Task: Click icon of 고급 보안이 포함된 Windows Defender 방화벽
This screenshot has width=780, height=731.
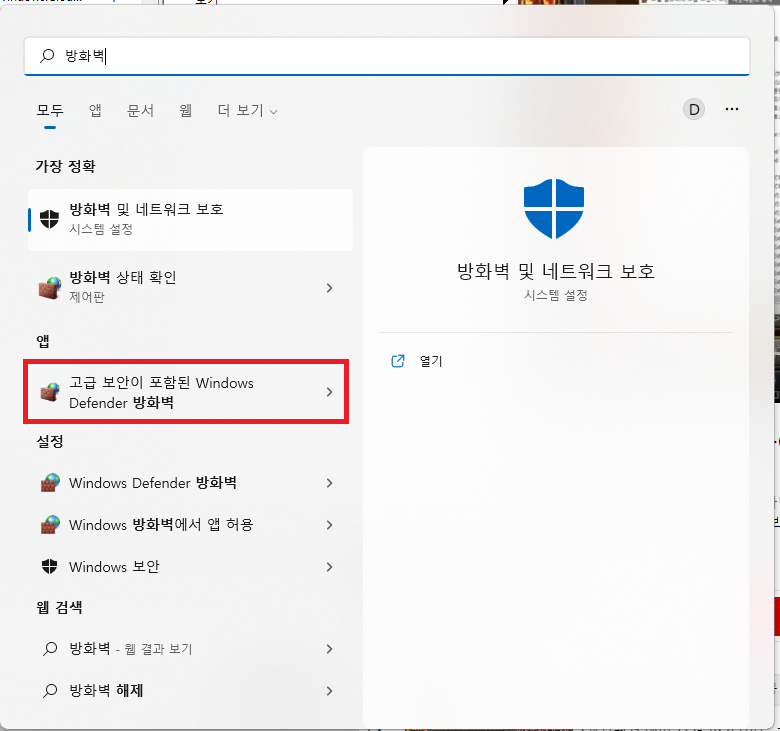Action: tap(50, 392)
